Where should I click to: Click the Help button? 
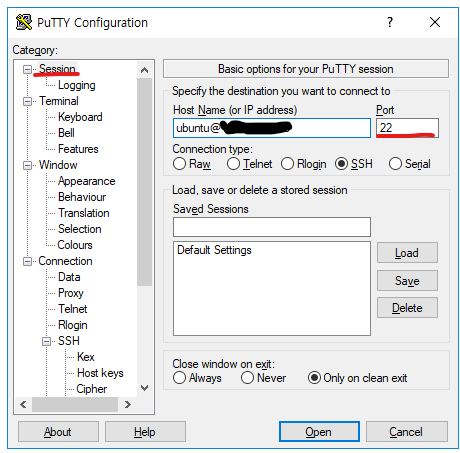point(145,432)
